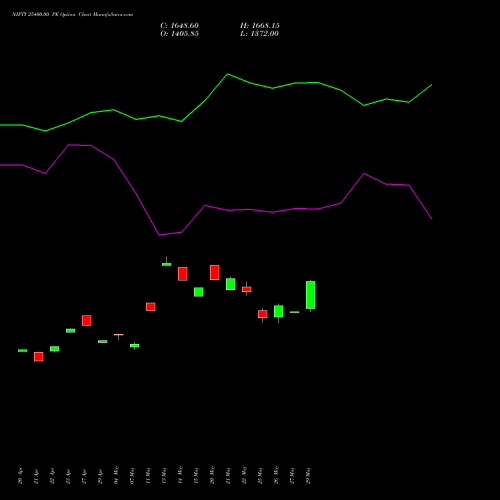The height and width of the screenshot is (500, 500).
Task: Click the green candle above 22 Apr
Action: pos(55,349)
